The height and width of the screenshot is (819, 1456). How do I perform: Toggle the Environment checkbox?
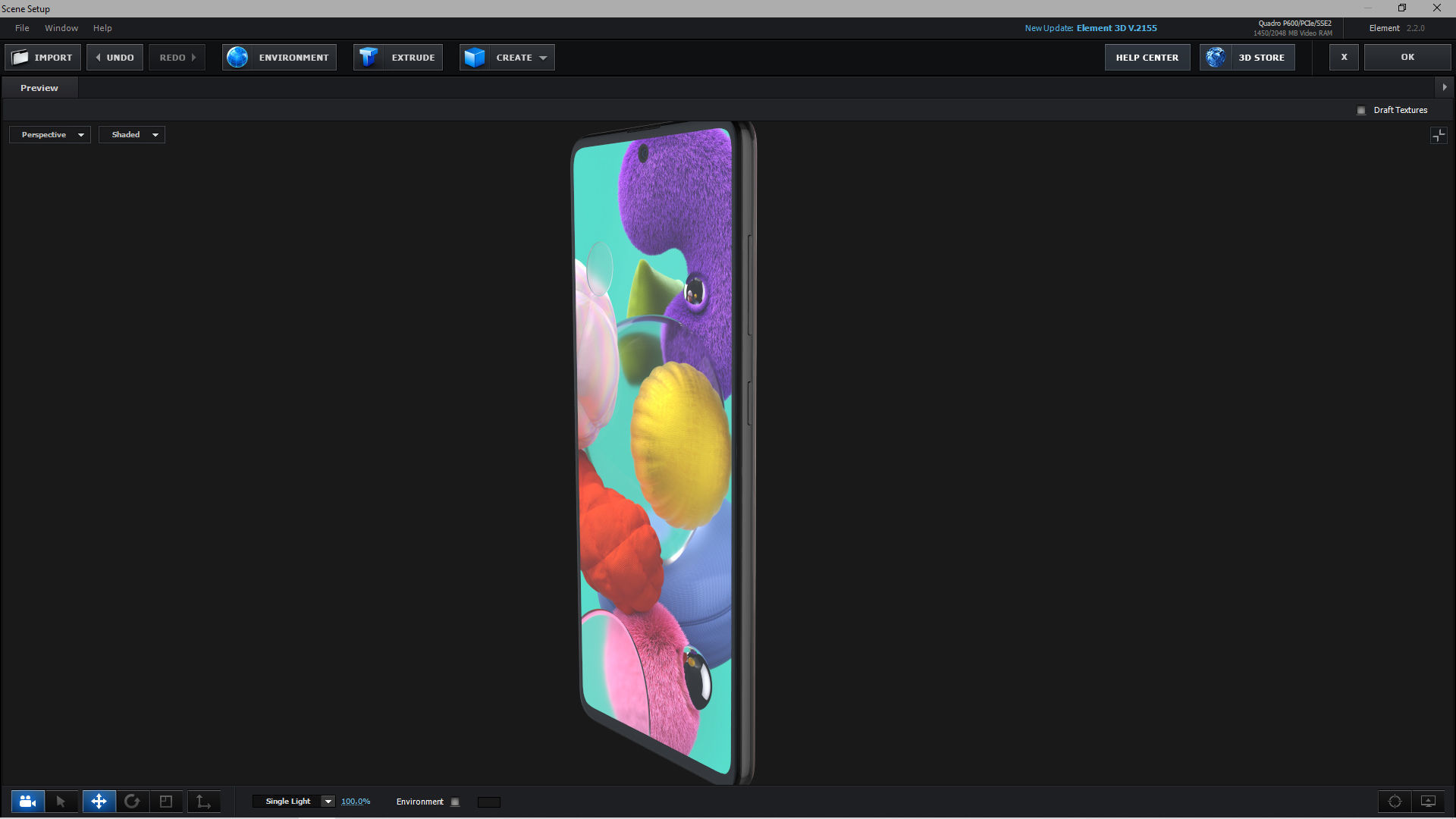pos(455,802)
